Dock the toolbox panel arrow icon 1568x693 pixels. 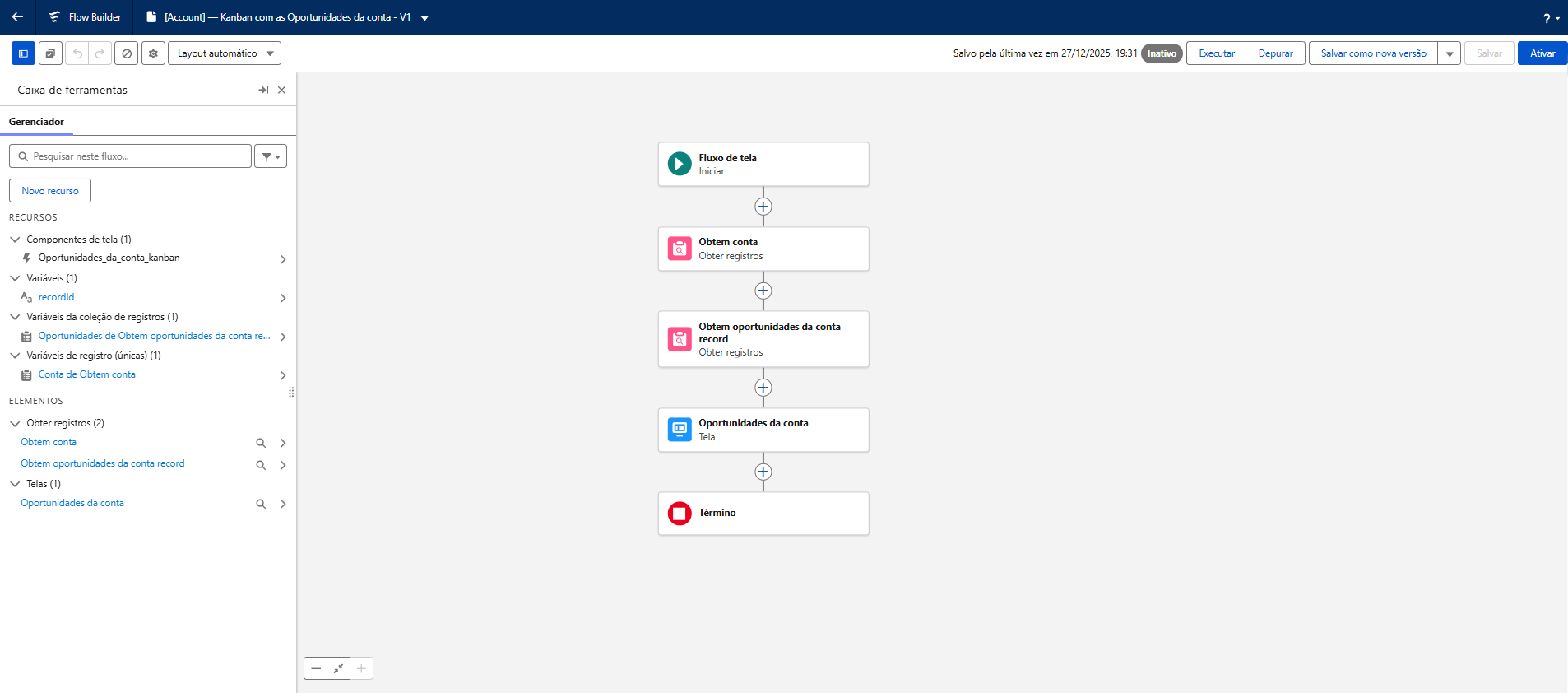(x=263, y=90)
